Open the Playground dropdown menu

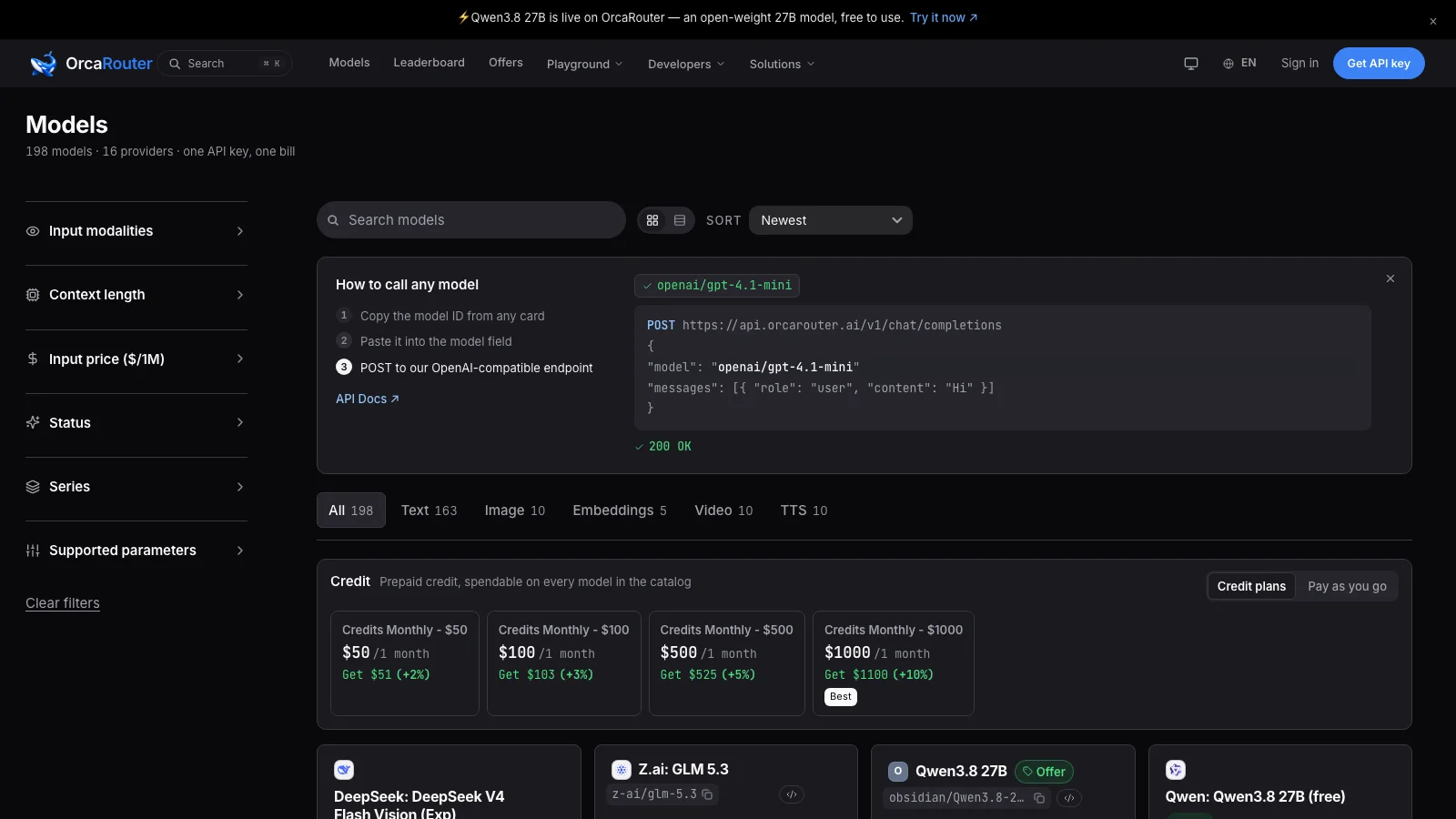[584, 64]
